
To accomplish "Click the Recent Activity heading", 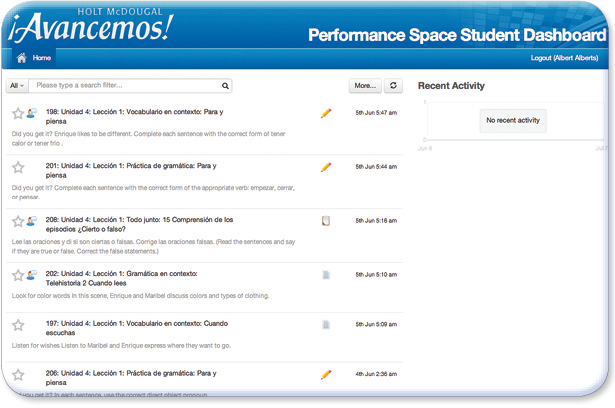I will pos(451,86).
